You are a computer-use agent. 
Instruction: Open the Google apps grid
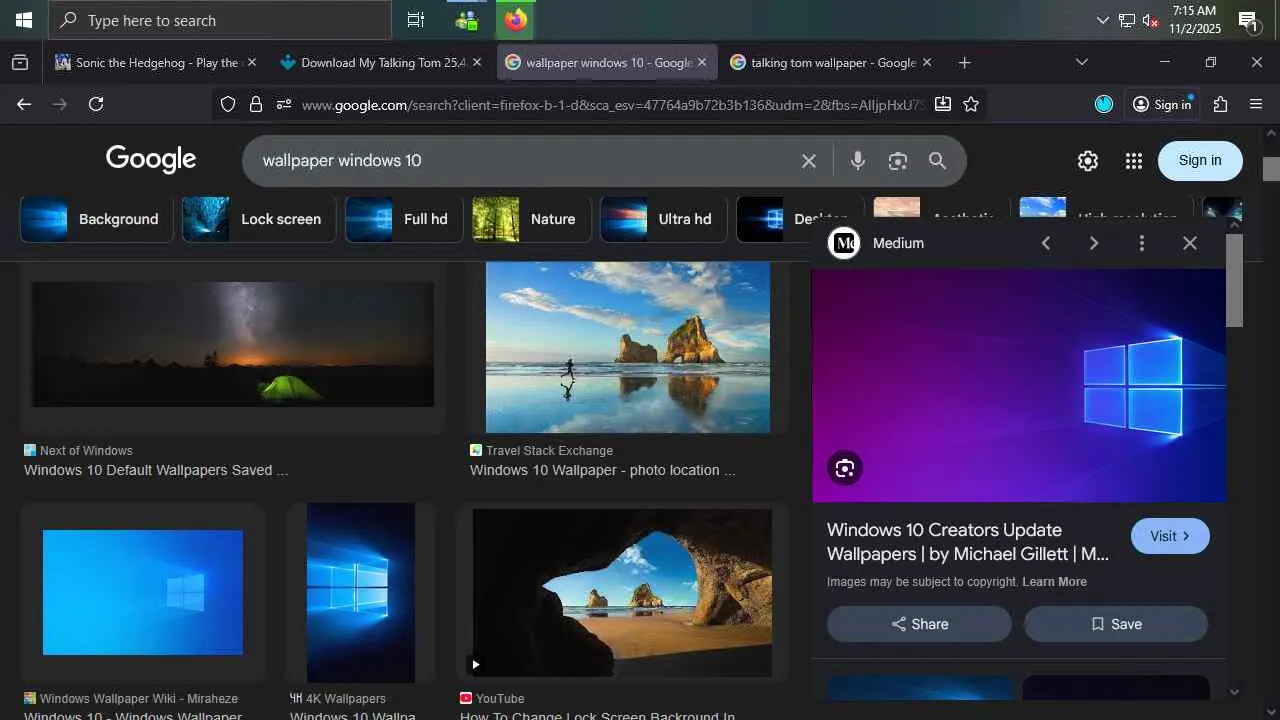tap(1133, 161)
